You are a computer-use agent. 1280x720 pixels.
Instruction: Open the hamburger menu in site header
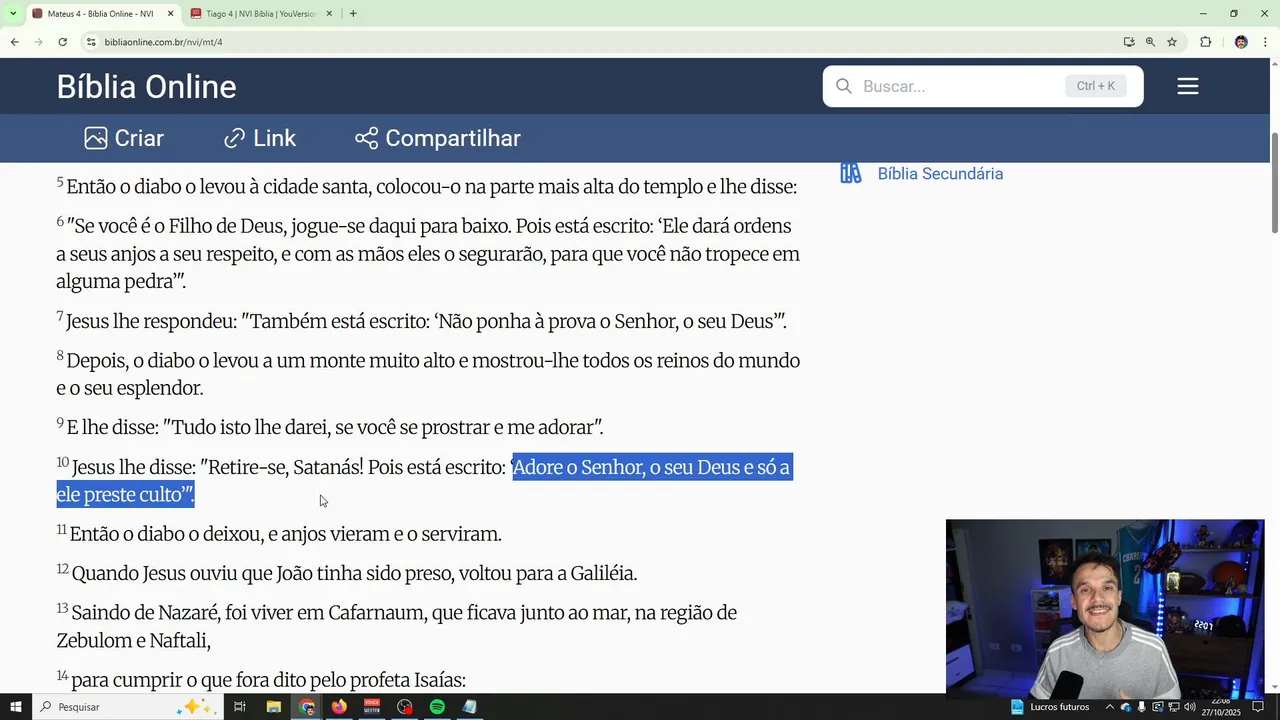point(1188,87)
